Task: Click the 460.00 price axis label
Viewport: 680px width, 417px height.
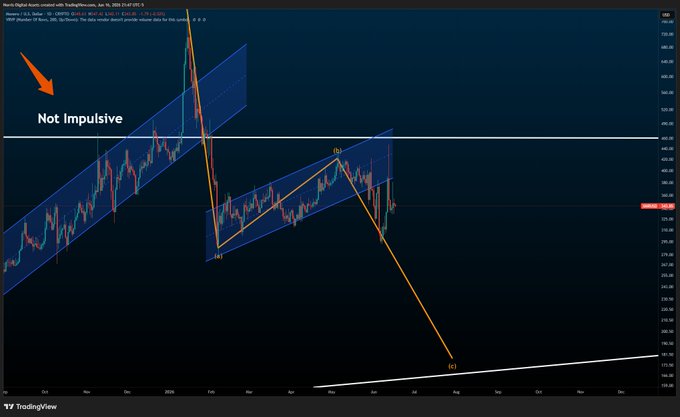Action: point(667,138)
